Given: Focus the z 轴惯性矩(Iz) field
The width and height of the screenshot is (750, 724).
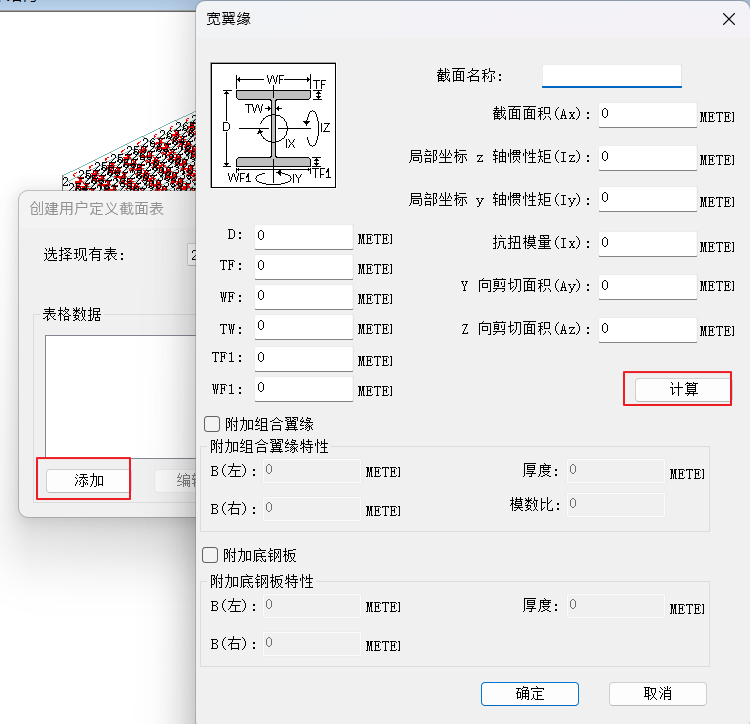Looking at the screenshot, I should point(648,158).
